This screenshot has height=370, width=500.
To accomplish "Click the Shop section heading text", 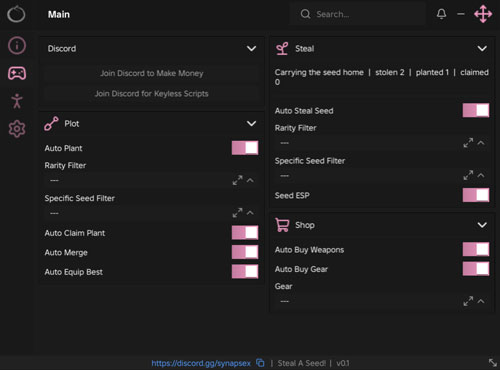I will 305,225.
